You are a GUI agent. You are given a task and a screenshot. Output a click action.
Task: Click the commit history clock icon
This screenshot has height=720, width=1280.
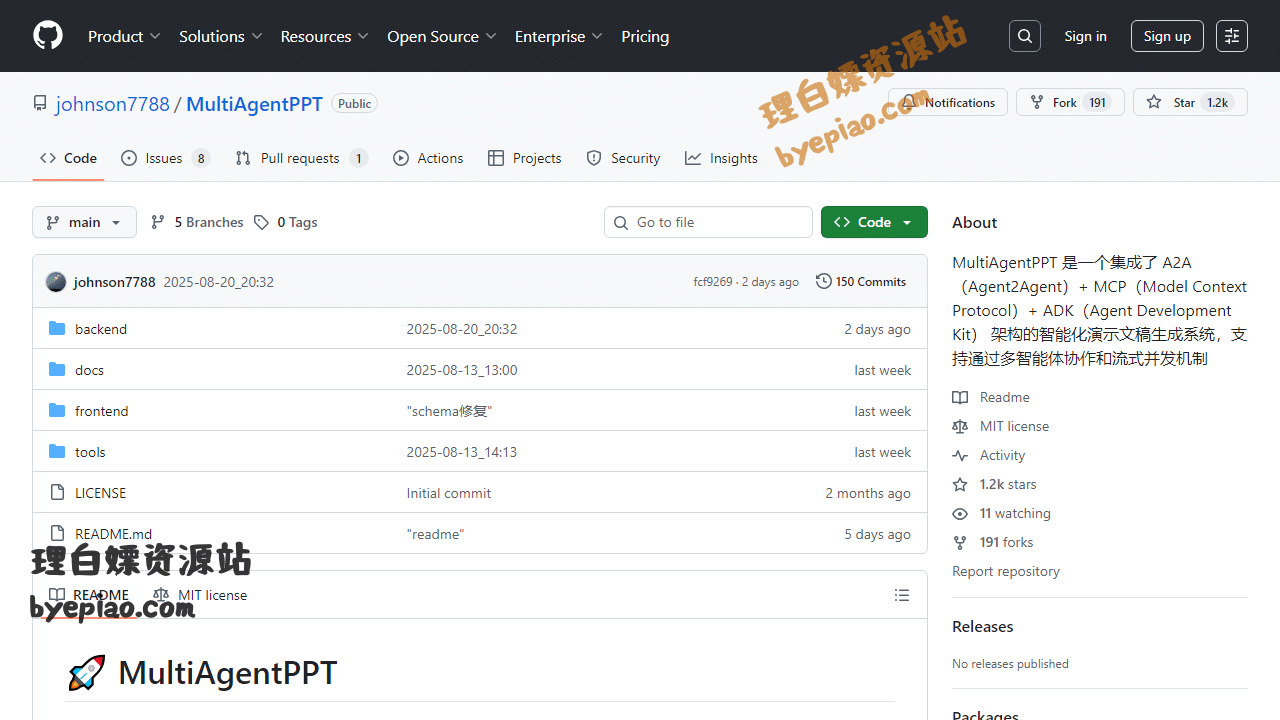824,282
